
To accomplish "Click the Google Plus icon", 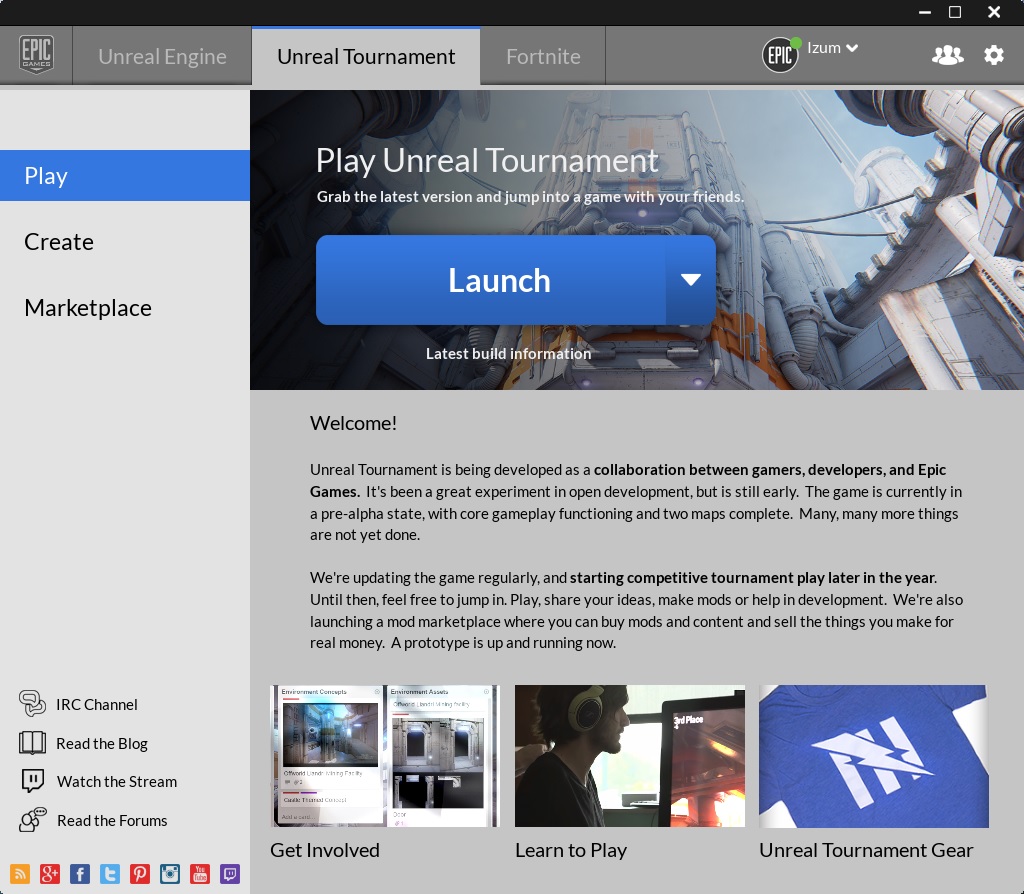I will (x=50, y=874).
